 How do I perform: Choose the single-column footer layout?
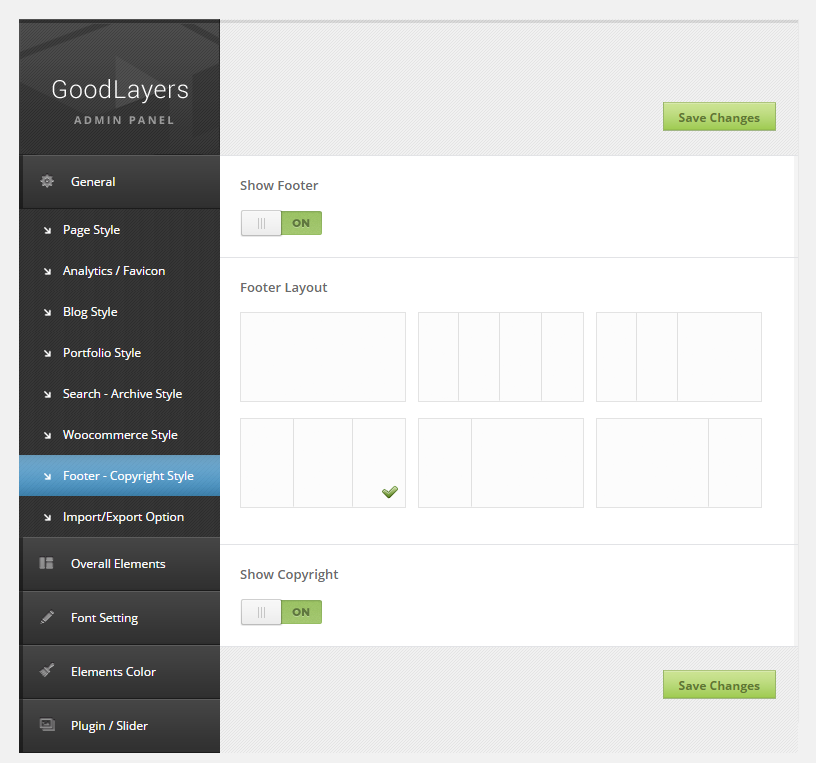[x=323, y=357]
